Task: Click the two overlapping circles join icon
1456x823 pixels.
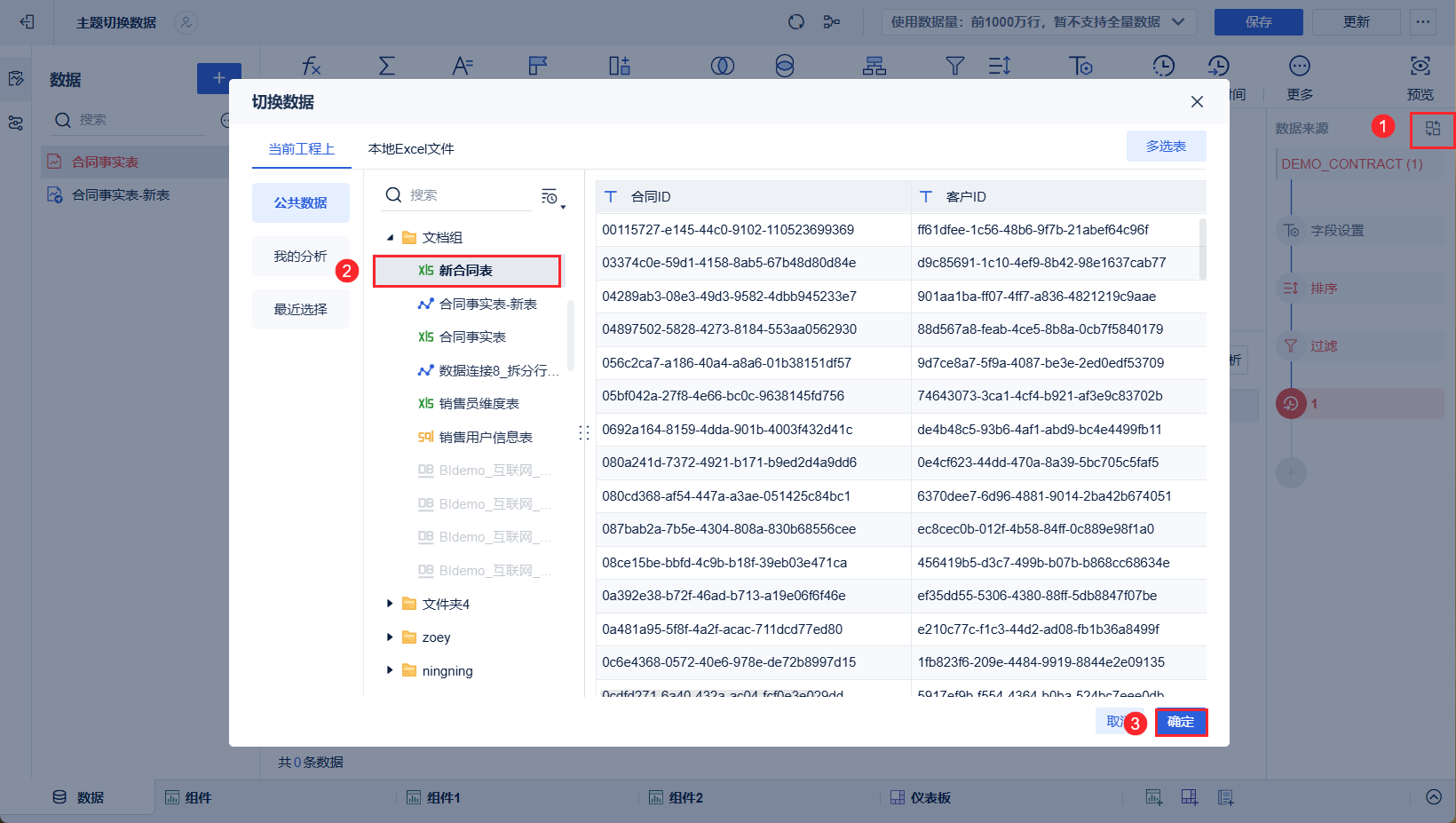Action: click(x=723, y=66)
